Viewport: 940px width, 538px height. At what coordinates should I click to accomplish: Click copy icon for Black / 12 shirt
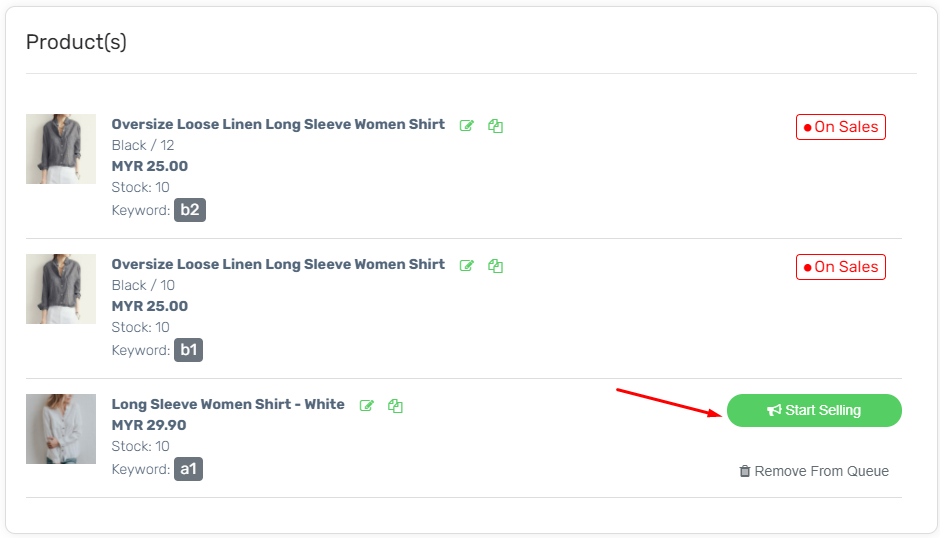(x=495, y=126)
